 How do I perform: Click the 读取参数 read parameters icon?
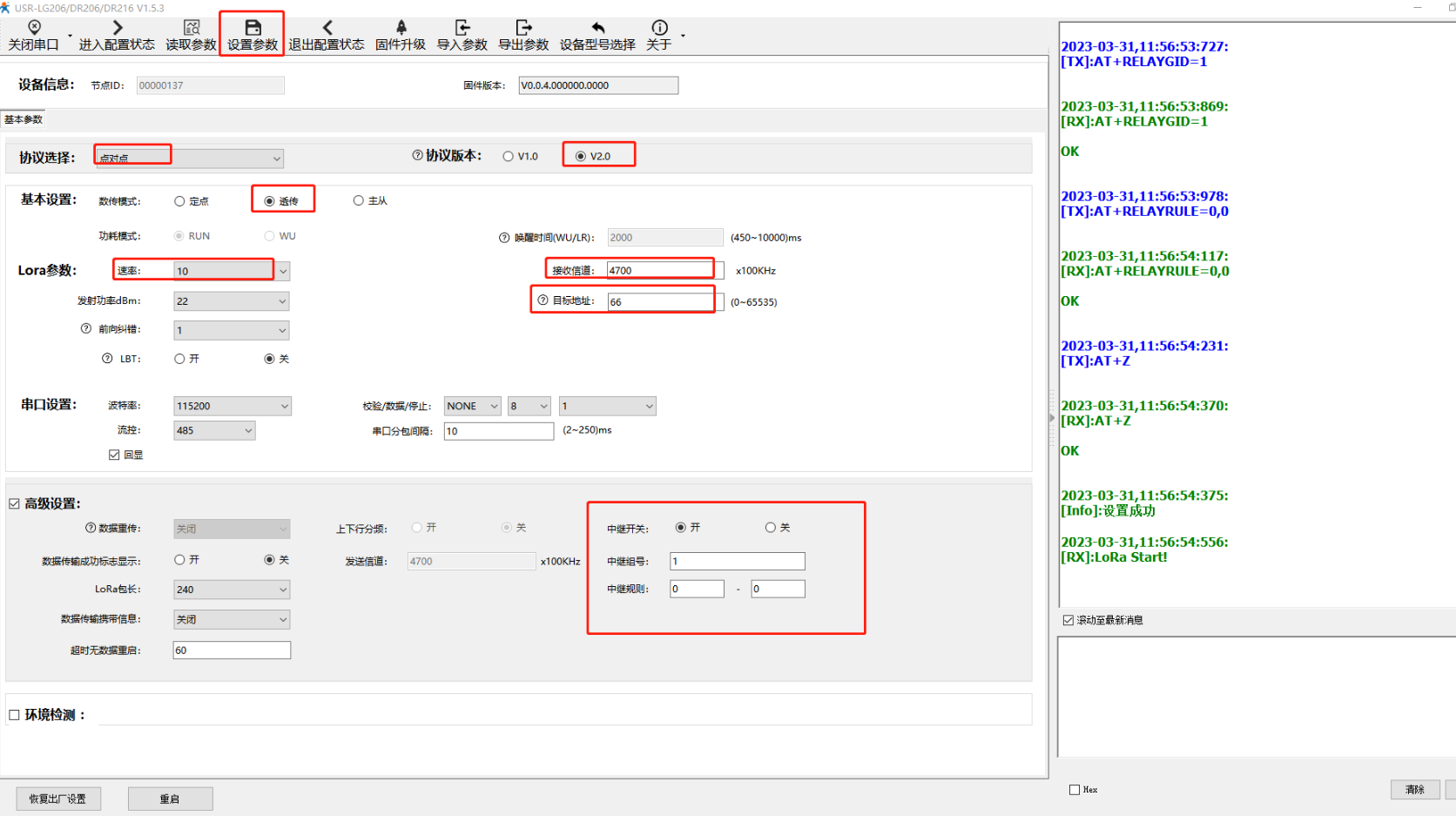pyautogui.click(x=191, y=28)
